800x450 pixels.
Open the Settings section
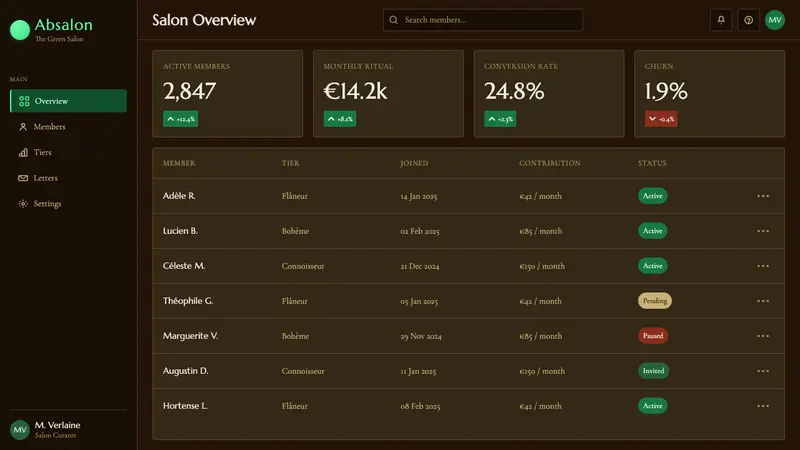[68, 204]
